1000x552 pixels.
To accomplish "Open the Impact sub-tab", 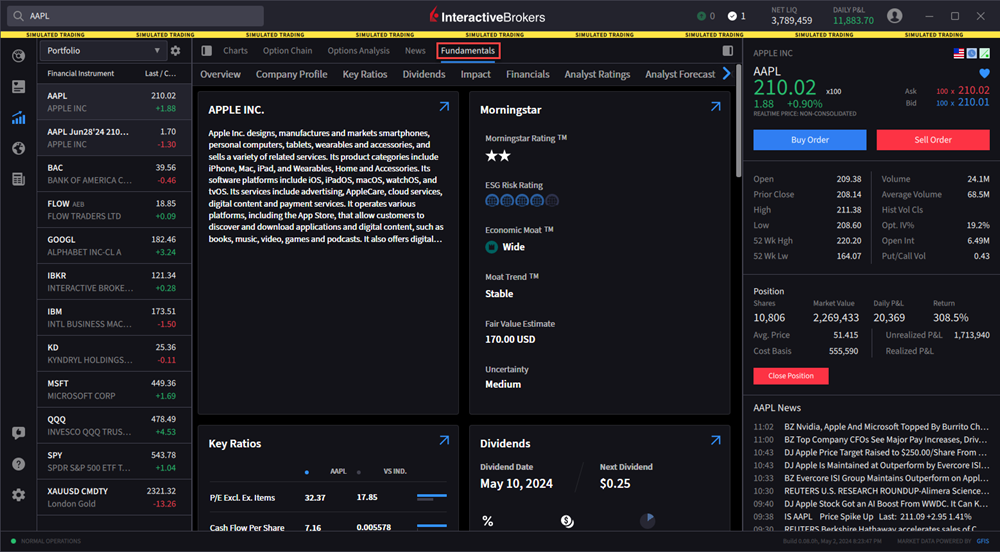I will click(x=476, y=75).
